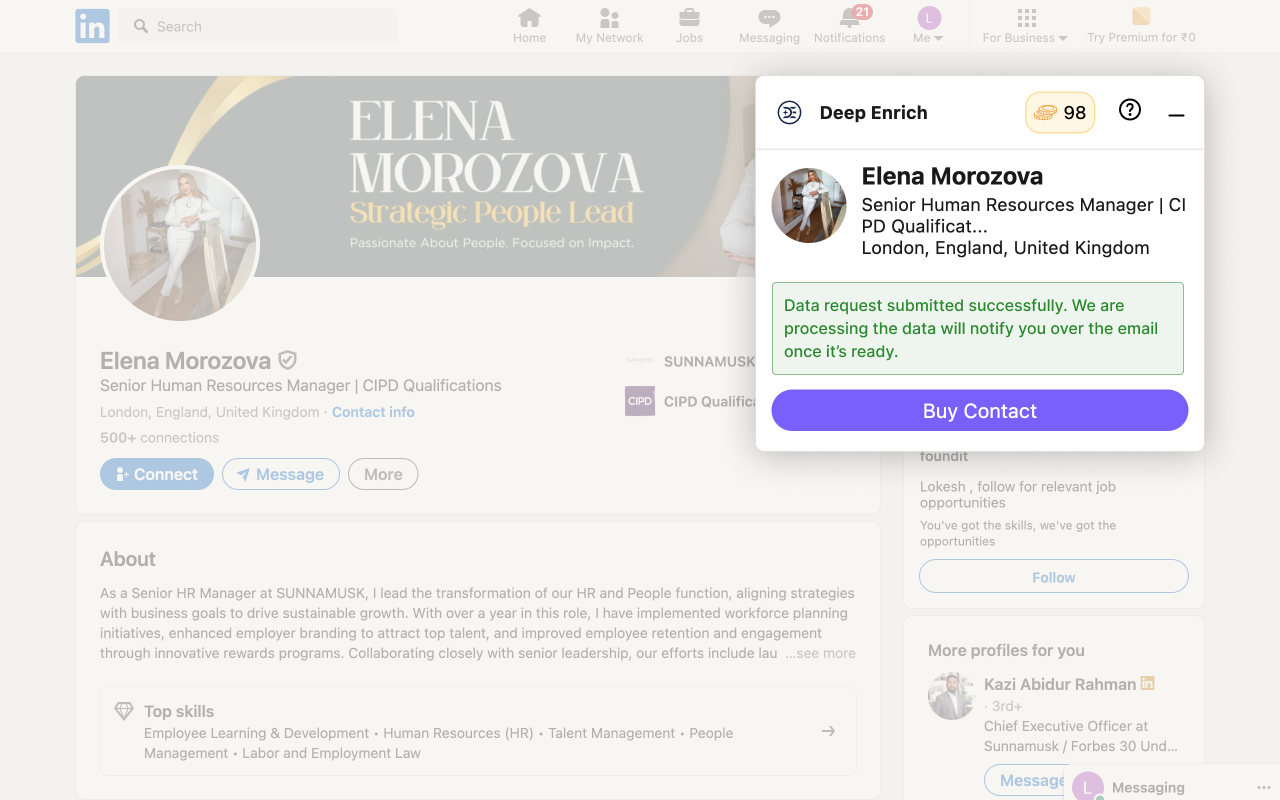The height and width of the screenshot is (800, 1280).
Task: Open My Network icon
Action: coord(609,18)
